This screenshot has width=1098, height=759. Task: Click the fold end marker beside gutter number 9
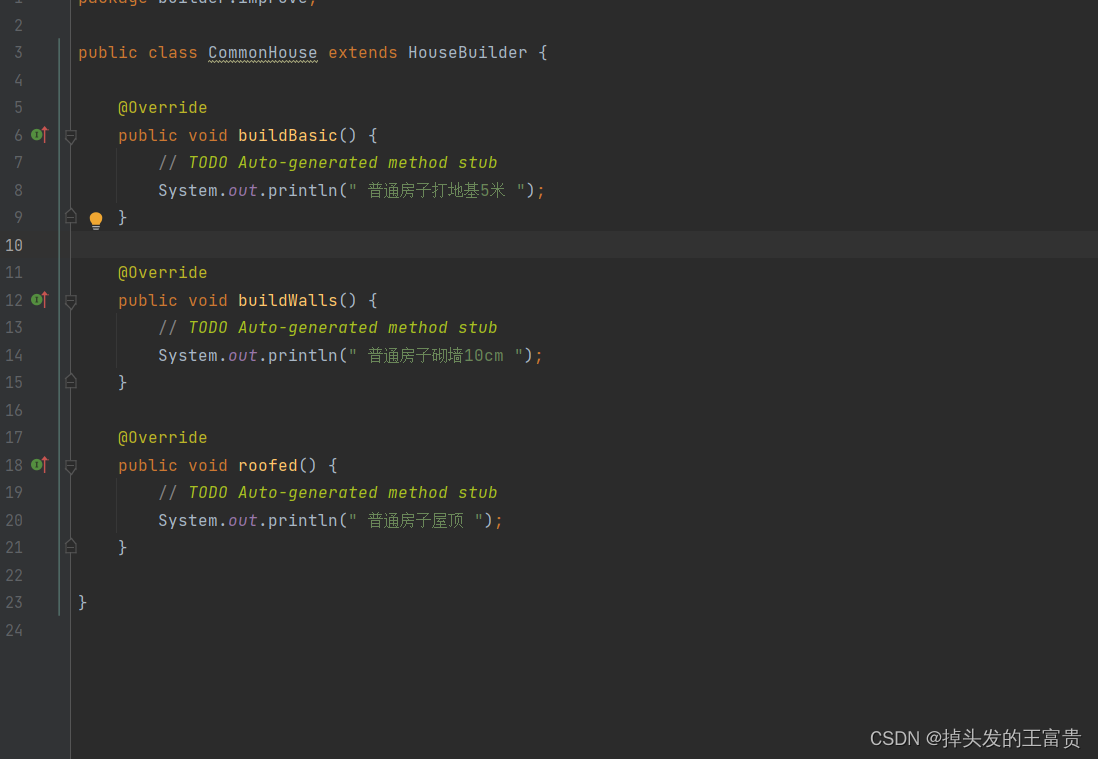point(71,216)
